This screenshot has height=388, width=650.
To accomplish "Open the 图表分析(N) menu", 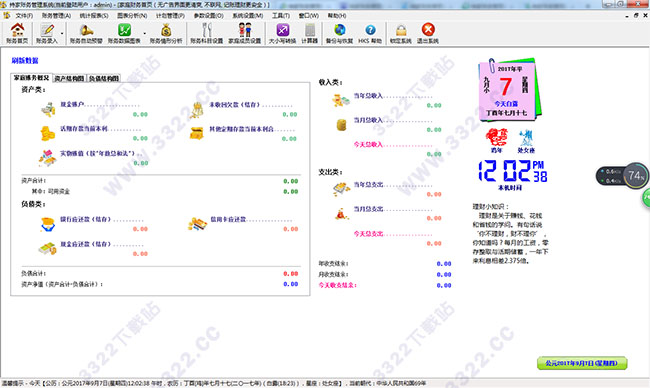I will [132, 15].
